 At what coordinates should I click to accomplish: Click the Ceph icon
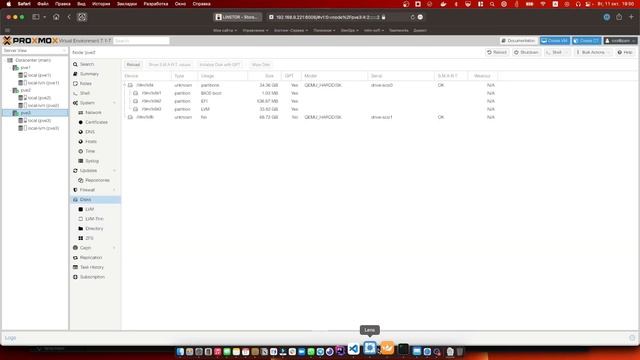click(75, 248)
